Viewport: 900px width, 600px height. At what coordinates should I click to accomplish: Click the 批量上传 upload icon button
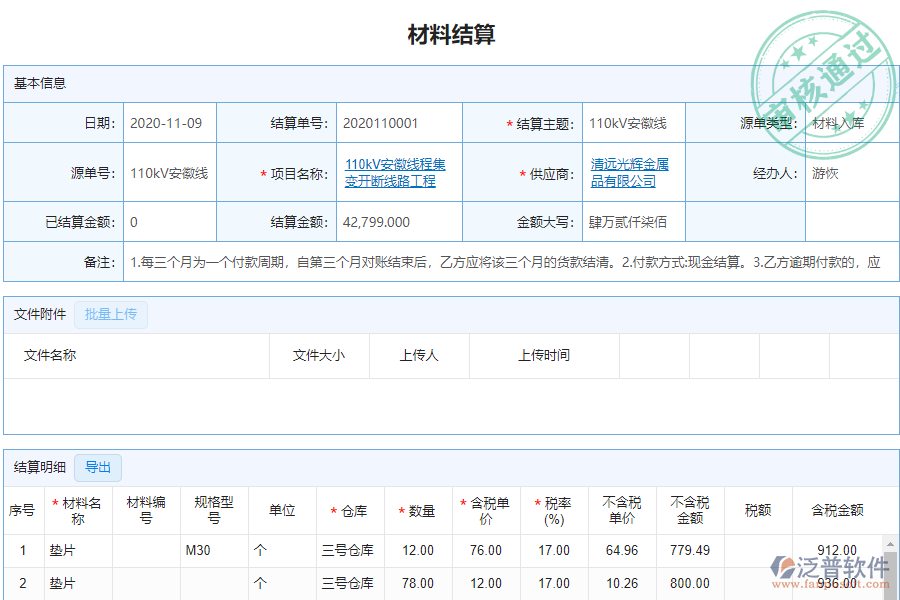pos(111,314)
